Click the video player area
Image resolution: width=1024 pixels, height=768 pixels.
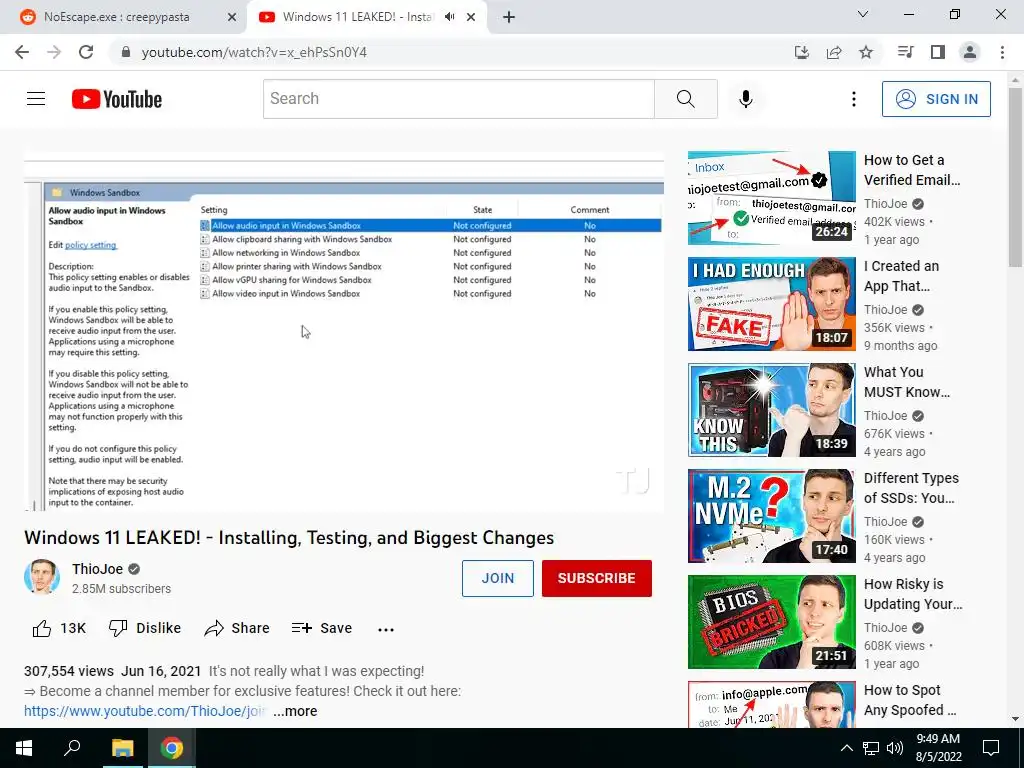(344, 331)
